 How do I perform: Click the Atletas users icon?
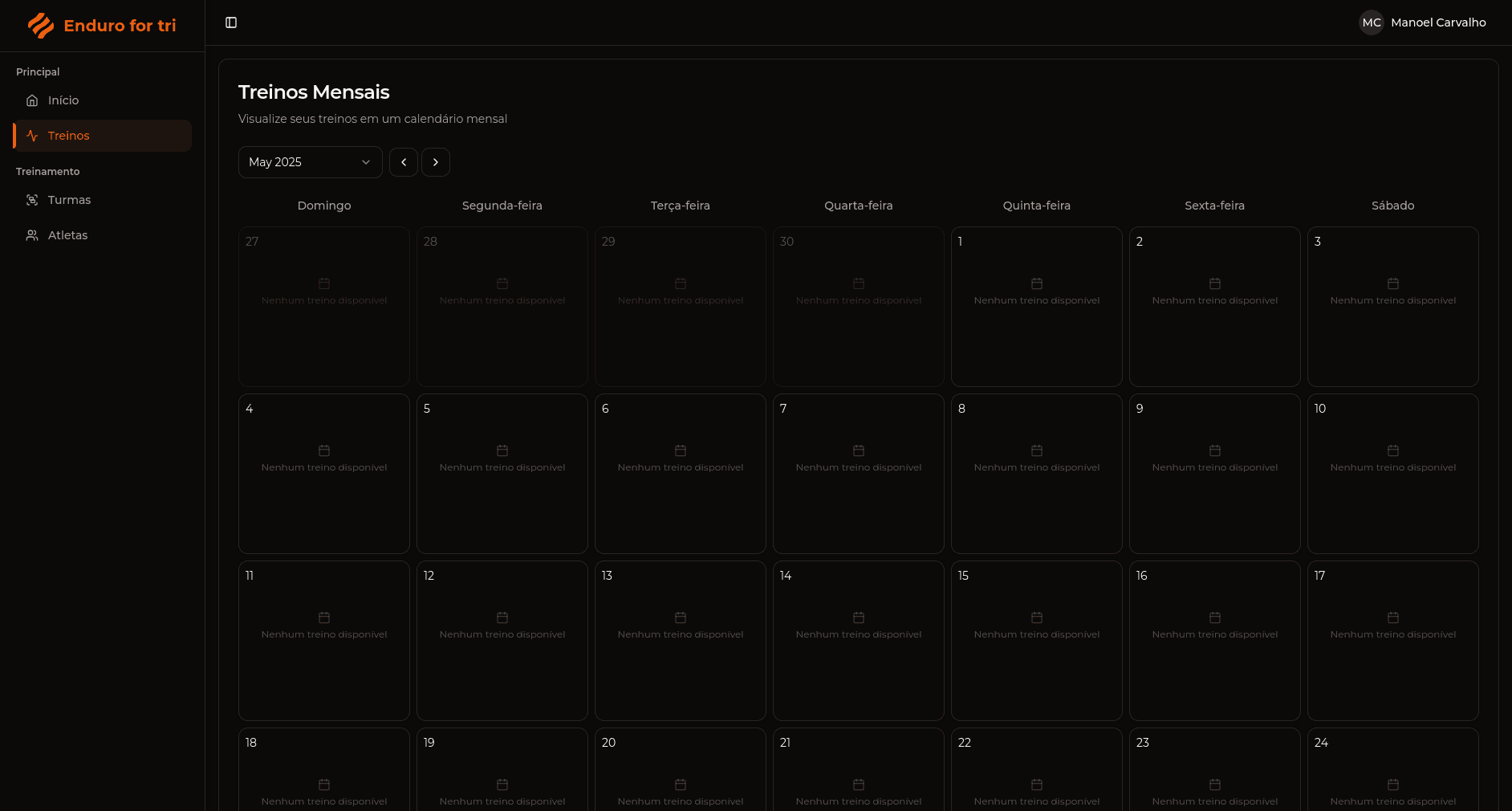click(x=32, y=235)
